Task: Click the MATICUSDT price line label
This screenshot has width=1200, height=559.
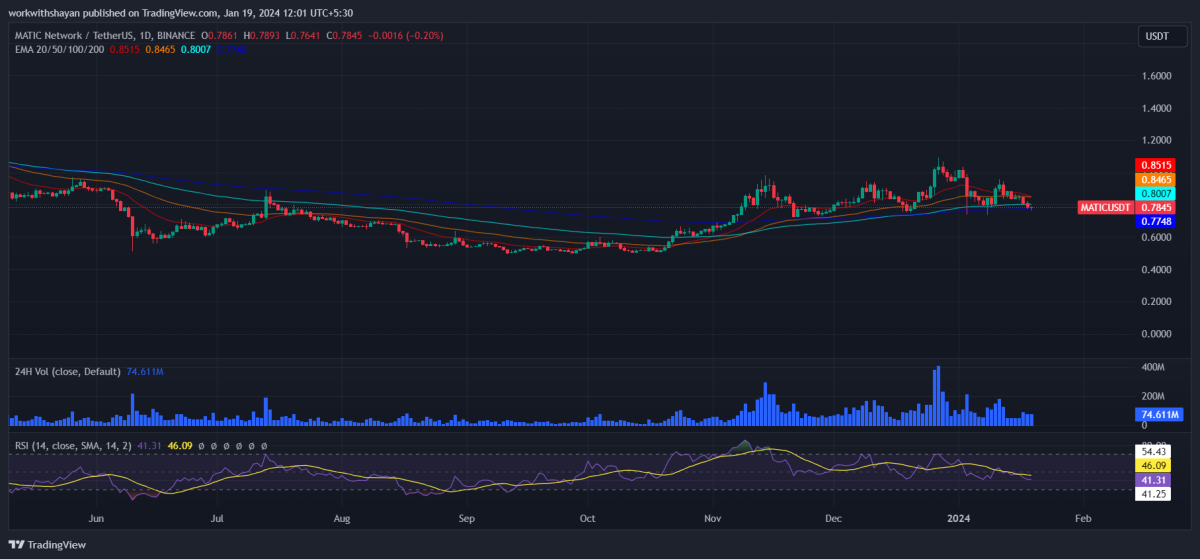Action: [x=1105, y=207]
